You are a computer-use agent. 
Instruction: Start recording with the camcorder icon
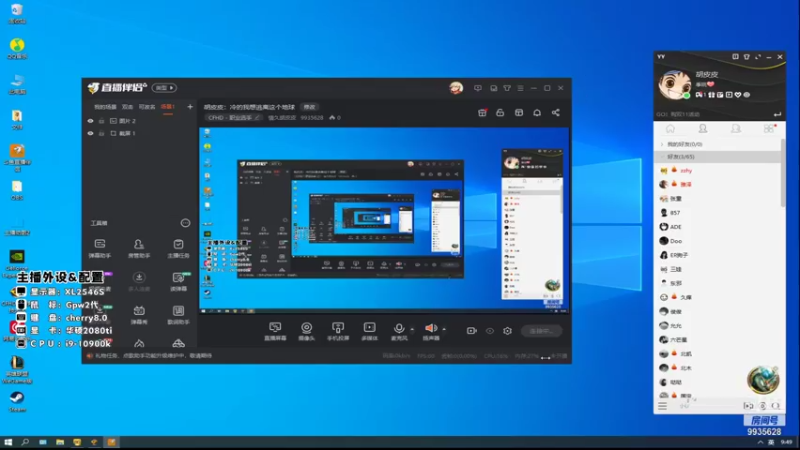click(471, 331)
